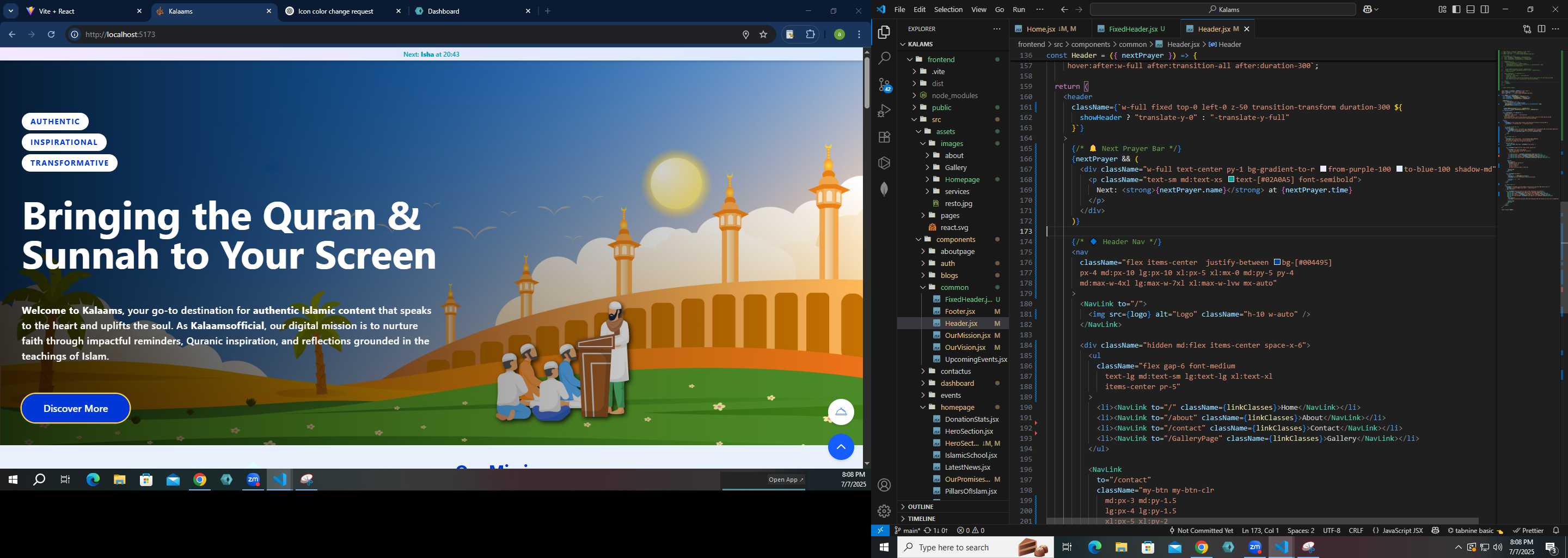
Task: Open Chrome Extensions puzzle icon
Action: click(x=810, y=35)
